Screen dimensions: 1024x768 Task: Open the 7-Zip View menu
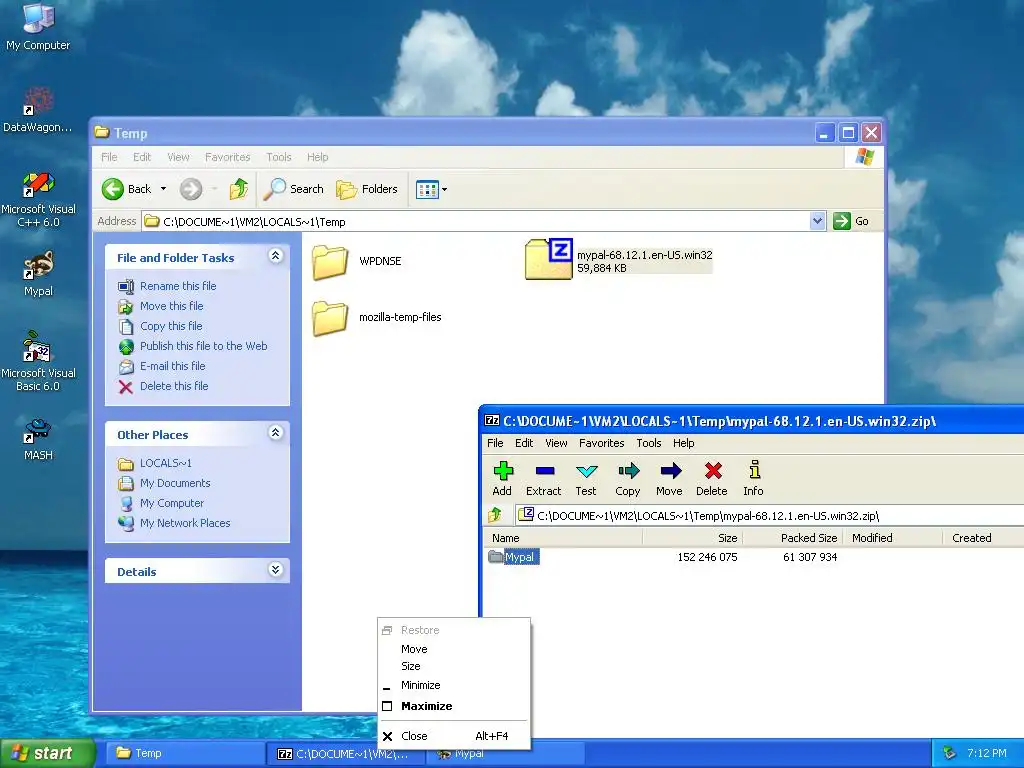click(x=556, y=443)
